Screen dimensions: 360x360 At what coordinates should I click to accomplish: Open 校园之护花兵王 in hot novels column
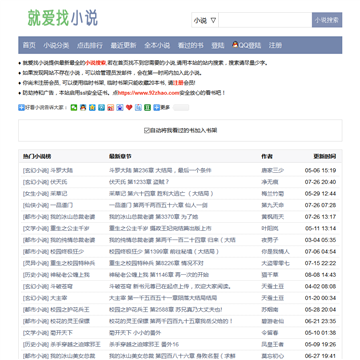70,310
